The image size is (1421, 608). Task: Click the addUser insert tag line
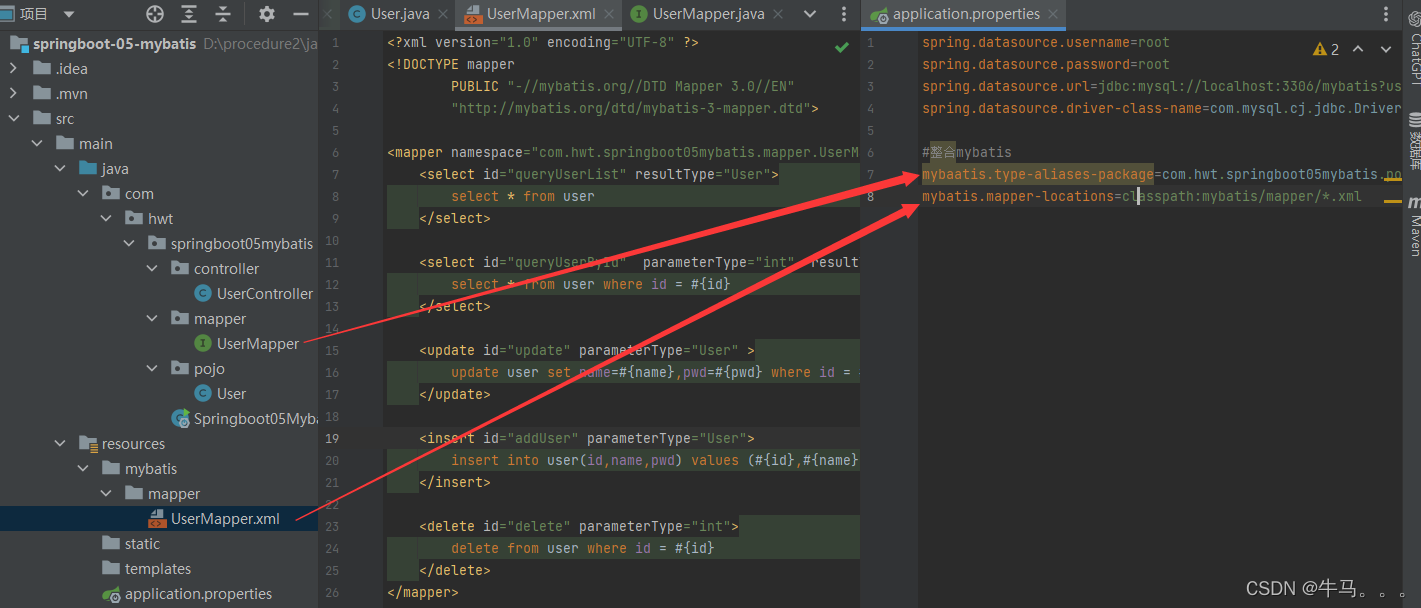587,438
